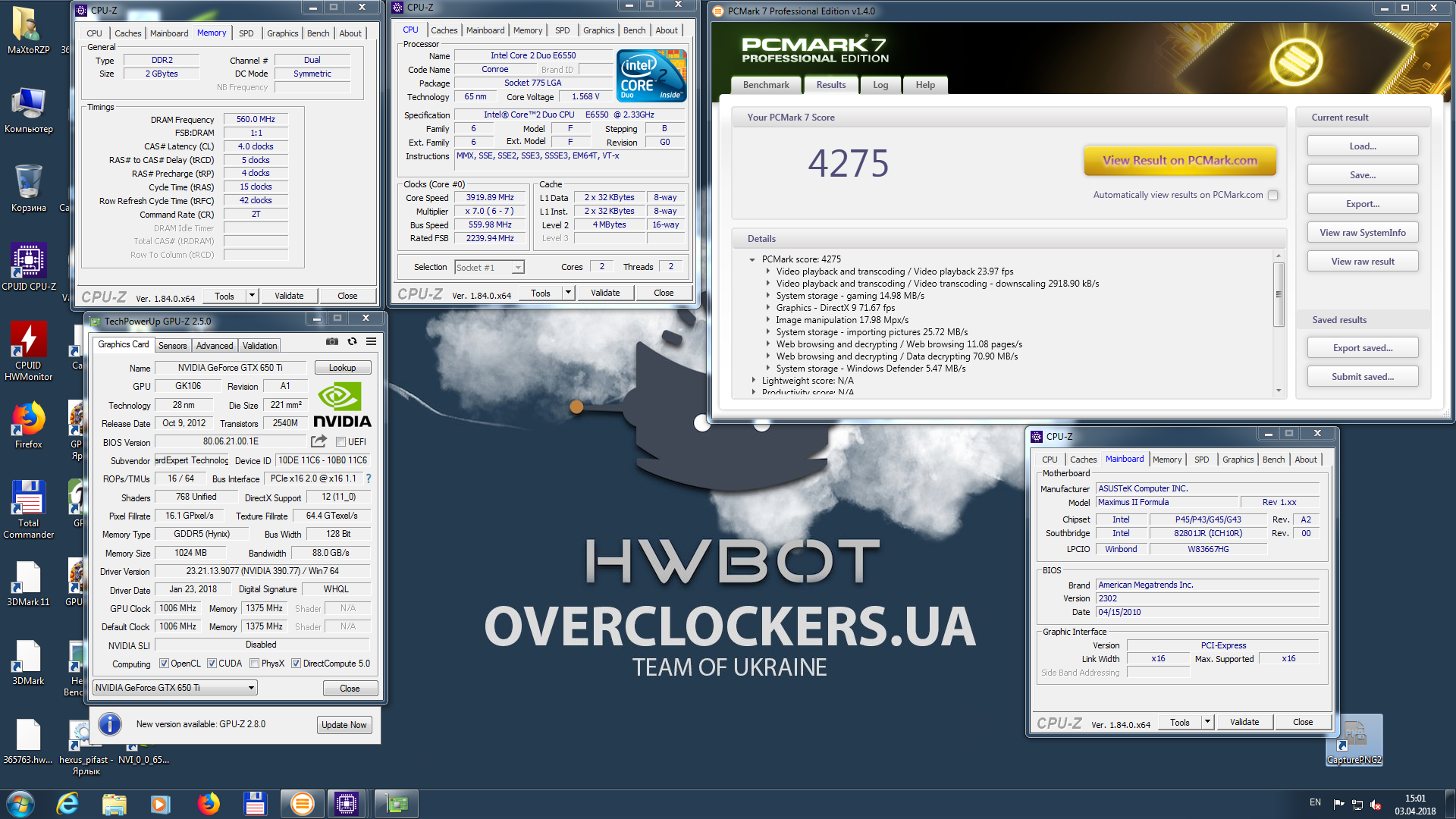1456x819 pixels.
Task: Open Windows Media Player from taskbar
Action: coord(160,804)
